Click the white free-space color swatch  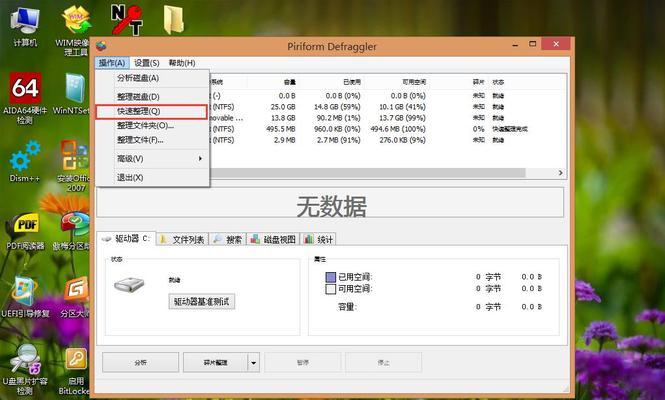[x=331, y=289]
